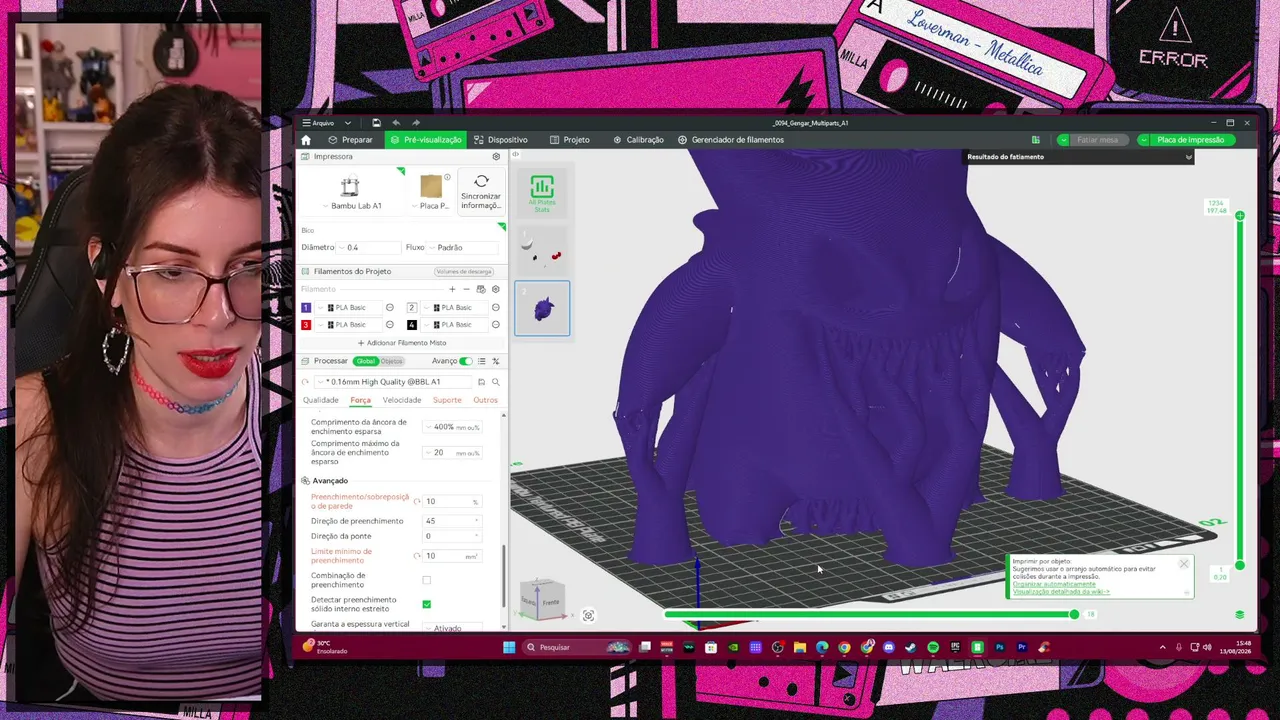Click the plate type info icon
This screenshot has height=720, width=1280.
click(x=447, y=178)
